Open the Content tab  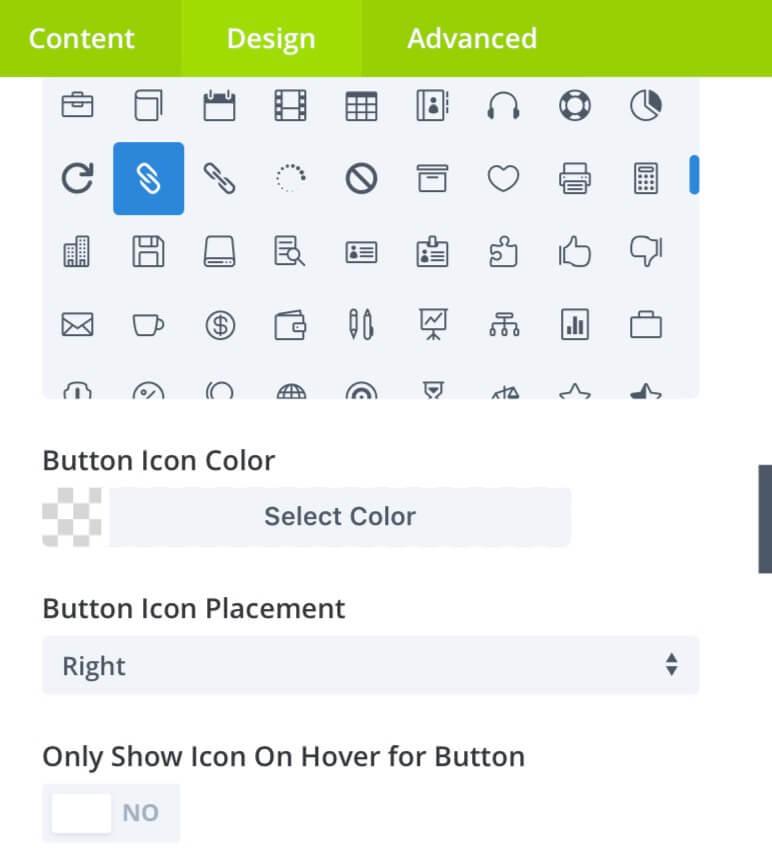click(81, 38)
